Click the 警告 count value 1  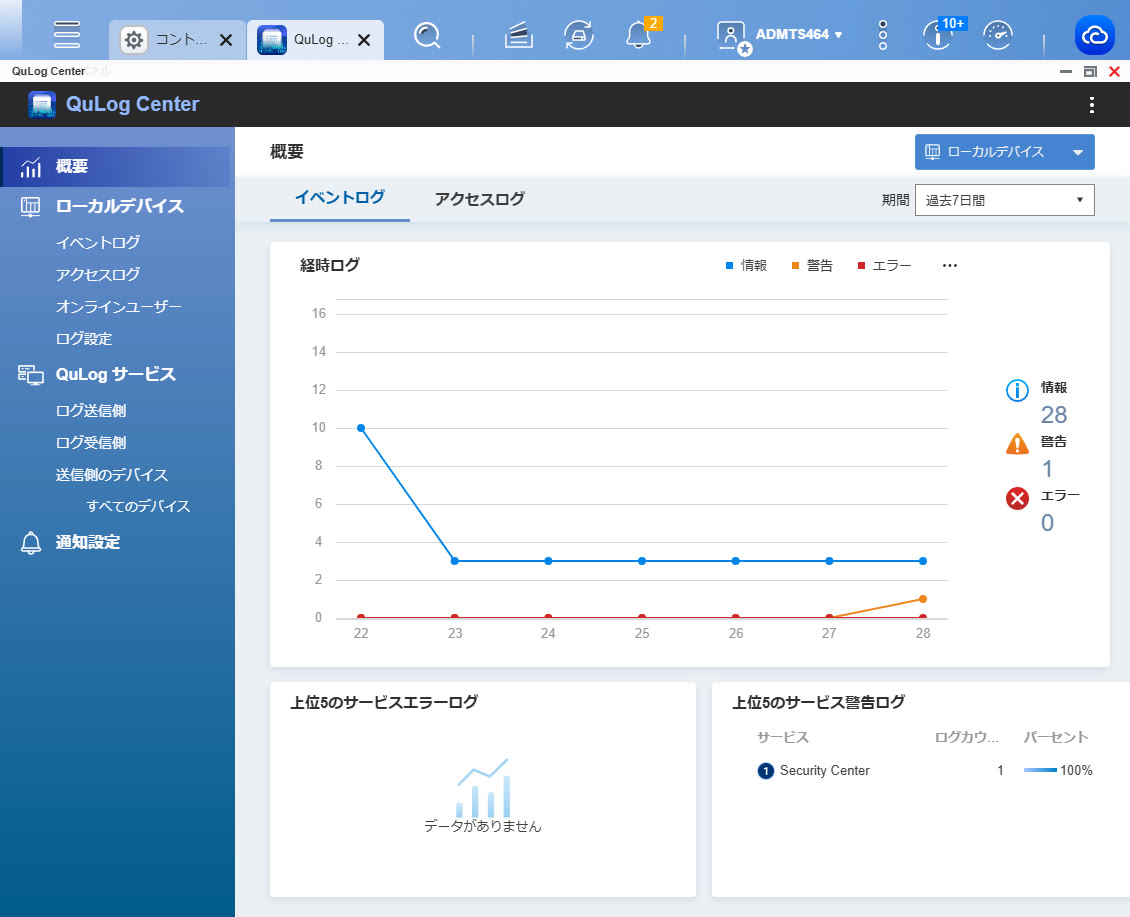pos(1047,469)
